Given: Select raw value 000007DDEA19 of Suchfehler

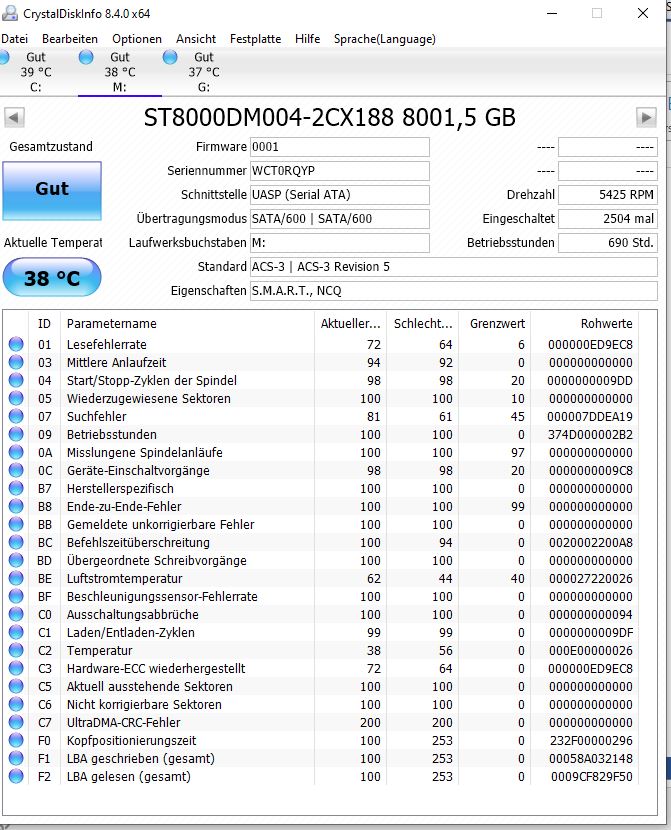Looking at the screenshot, I should click(x=590, y=417).
